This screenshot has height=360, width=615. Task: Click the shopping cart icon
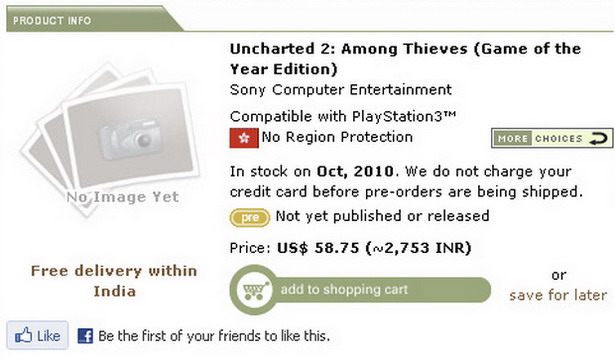255,290
